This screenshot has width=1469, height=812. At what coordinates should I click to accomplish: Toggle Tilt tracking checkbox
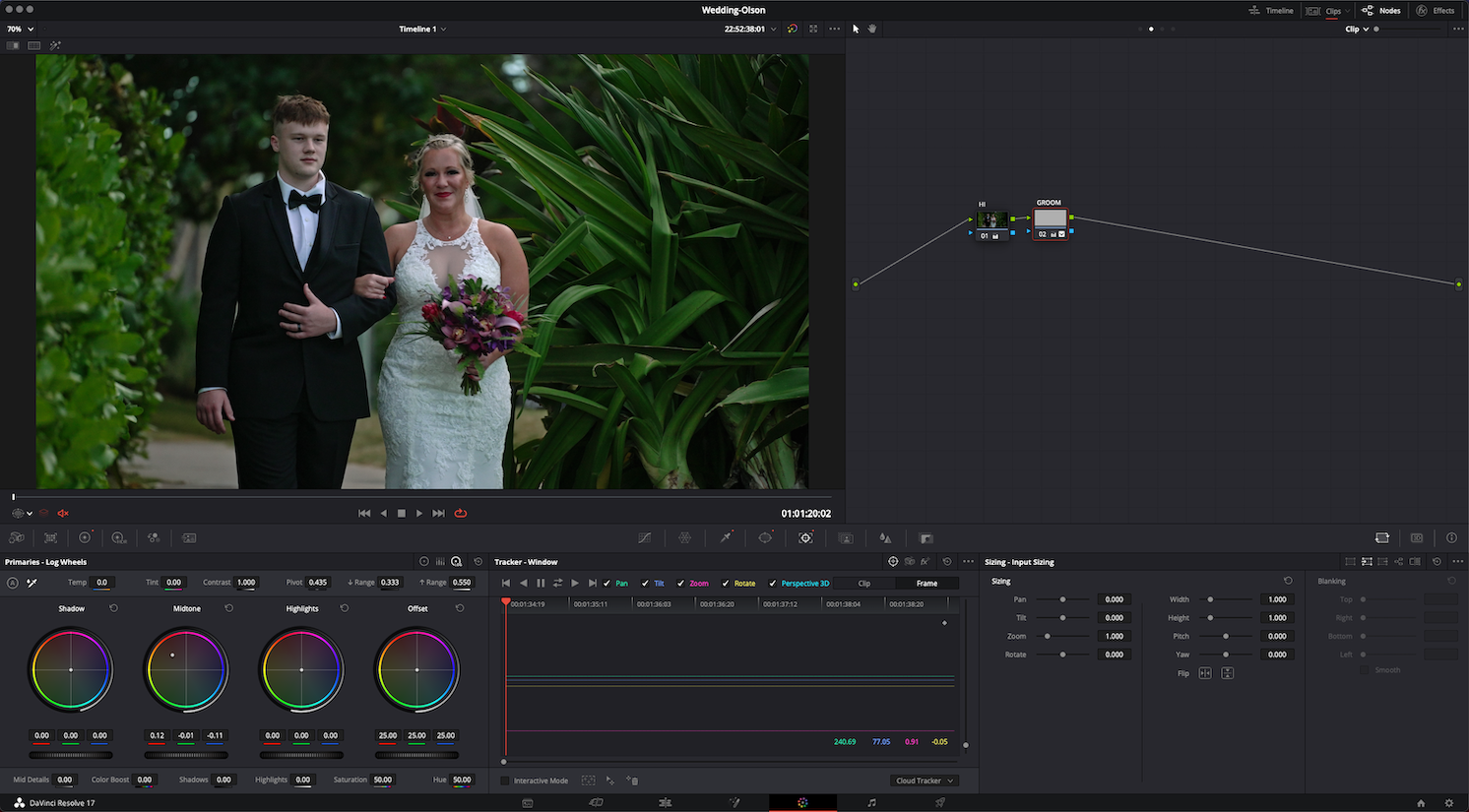point(645,584)
